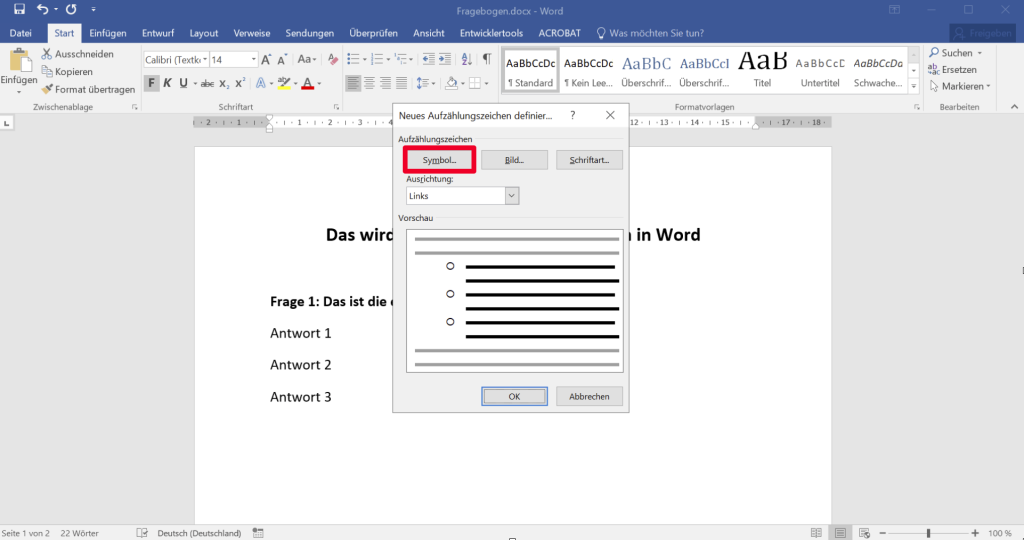The height and width of the screenshot is (540, 1024).
Task: Expand the styles gallery more arrow
Action: pos(914,86)
